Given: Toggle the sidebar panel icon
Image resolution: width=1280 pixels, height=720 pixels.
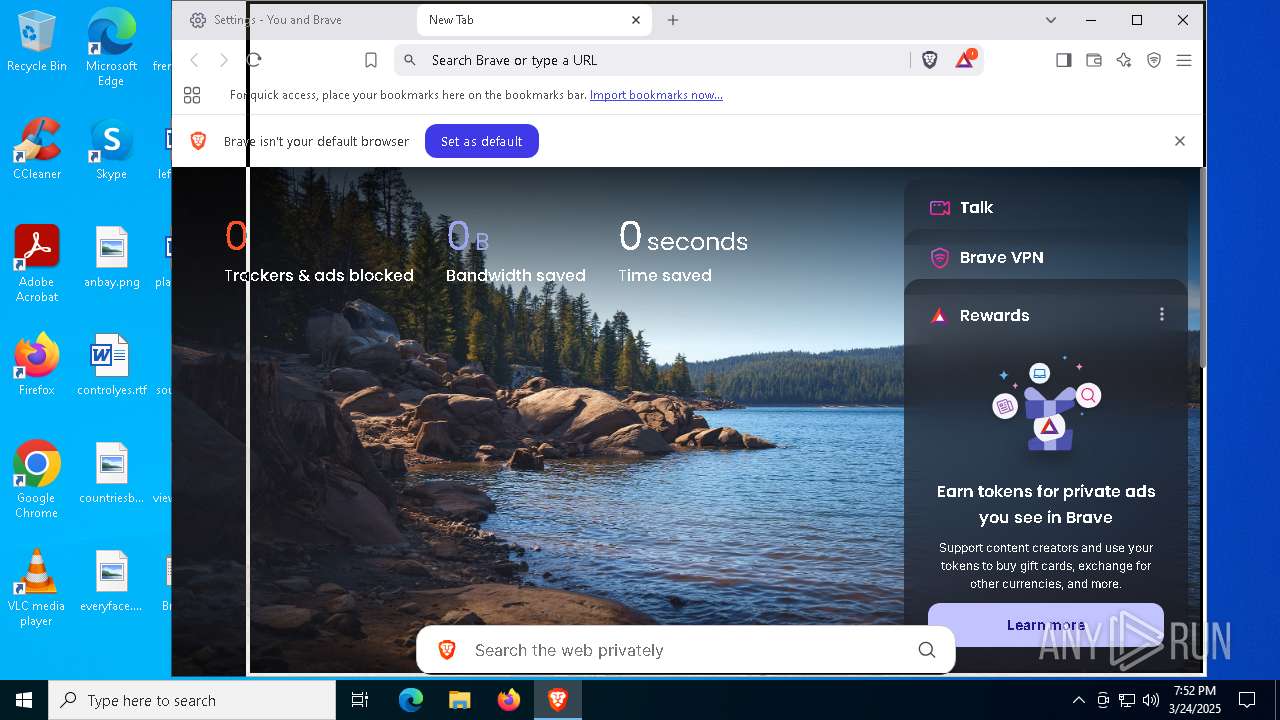Looking at the screenshot, I should pyautogui.click(x=1064, y=60).
